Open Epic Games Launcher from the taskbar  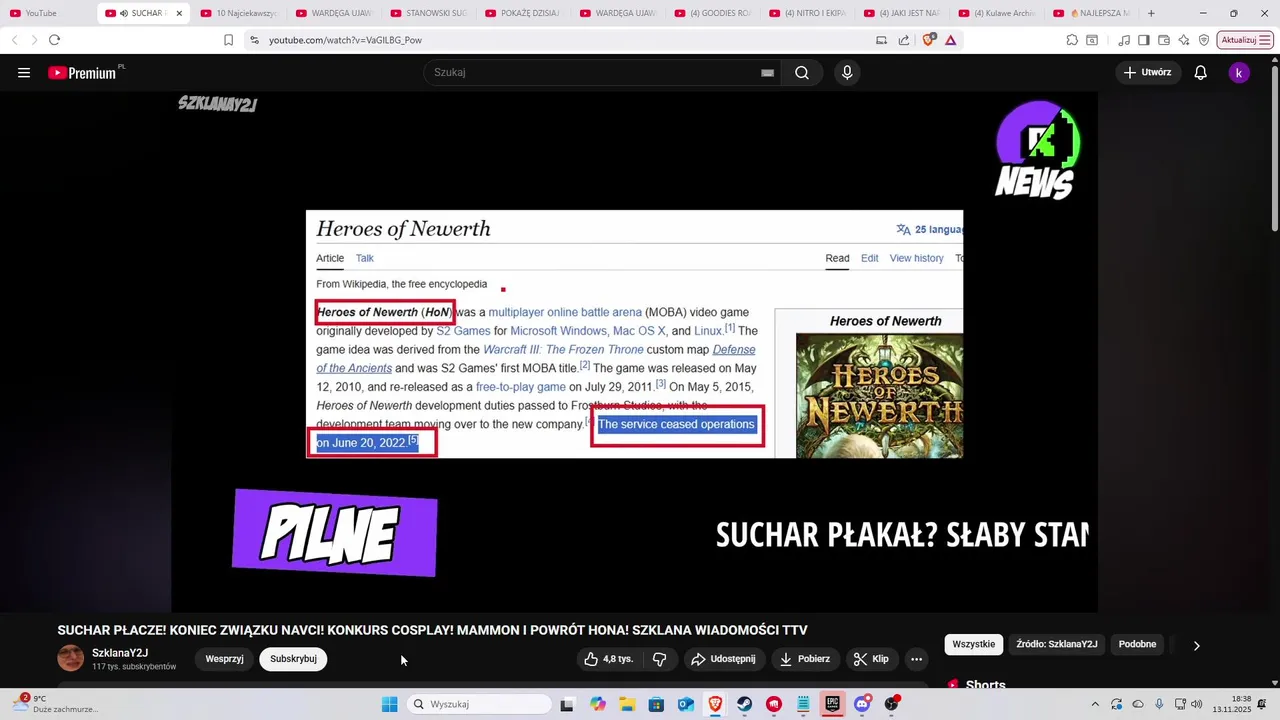[832, 704]
